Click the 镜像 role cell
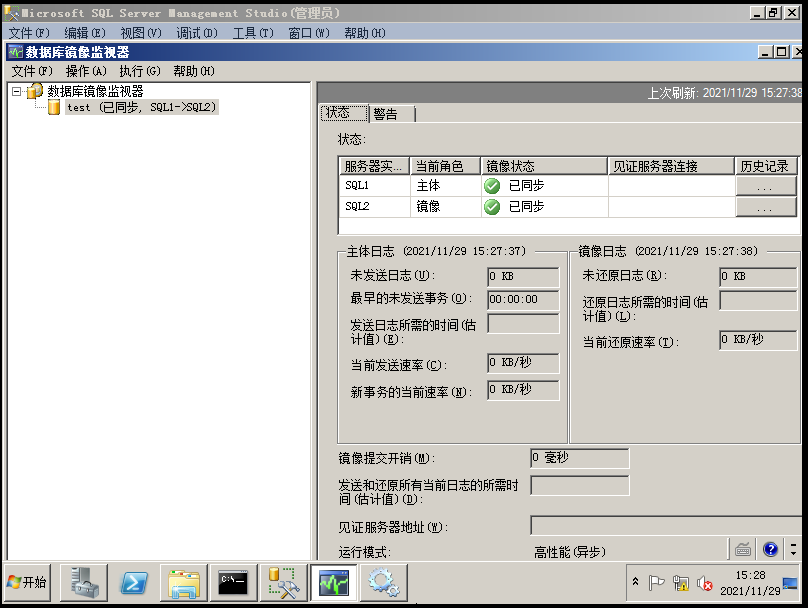Screen dimensions: 808x608 coord(445,207)
